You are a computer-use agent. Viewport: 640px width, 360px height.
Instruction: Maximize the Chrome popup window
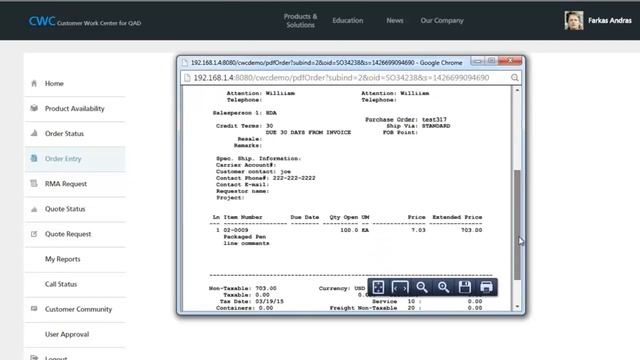[x=491, y=61]
